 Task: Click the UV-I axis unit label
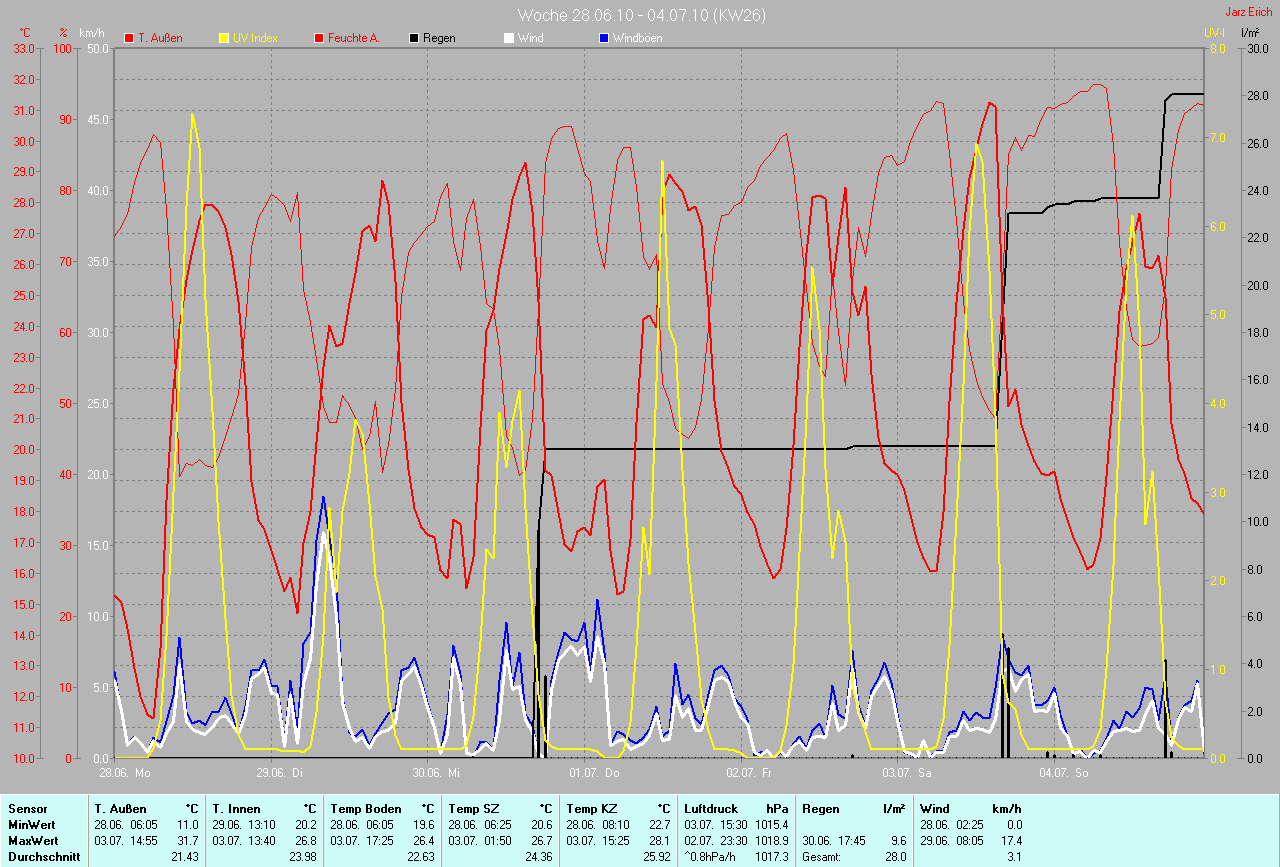1214,33
